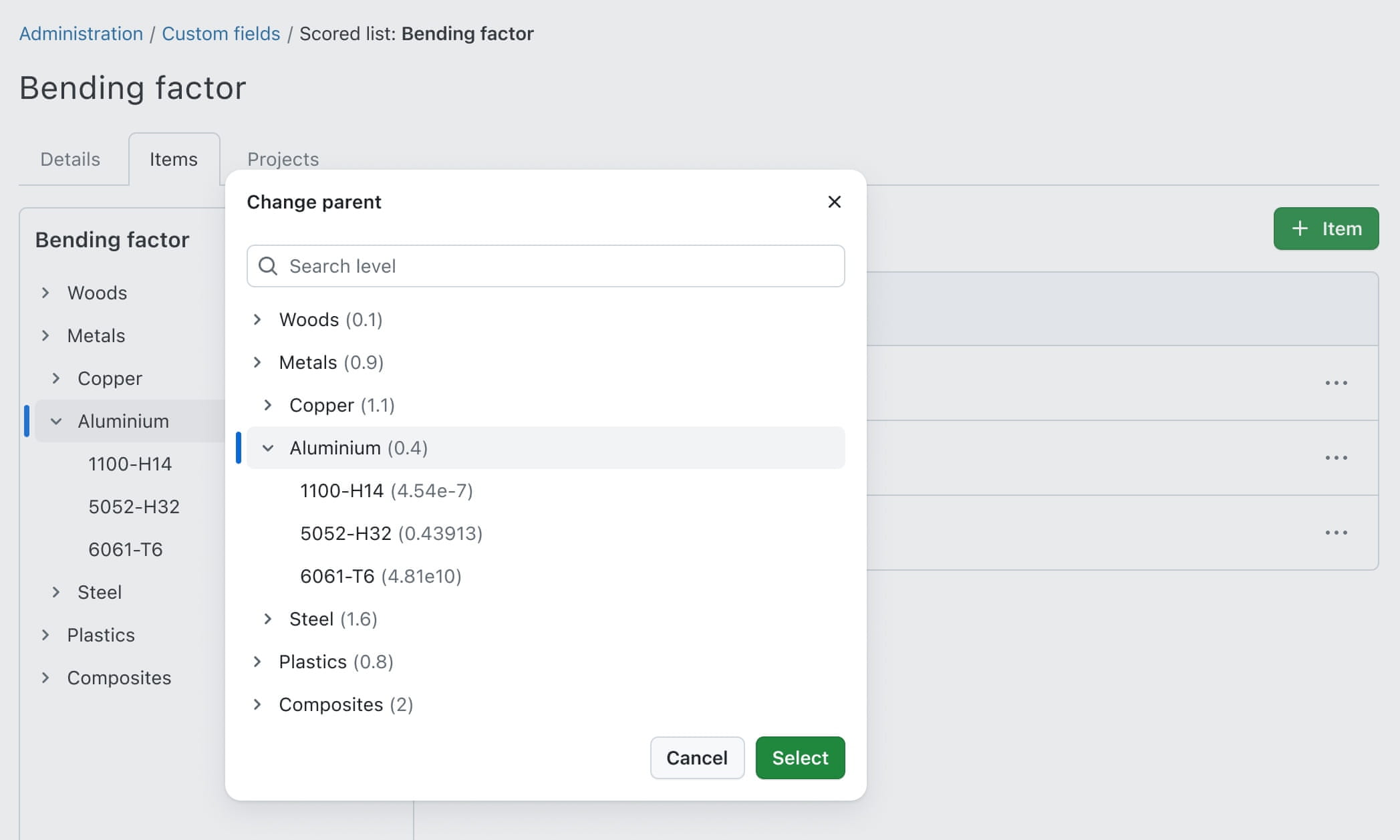Image resolution: width=1400 pixels, height=840 pixels.
Task: Open third row's three-dot menu
Action: [x=1336, y=533]
